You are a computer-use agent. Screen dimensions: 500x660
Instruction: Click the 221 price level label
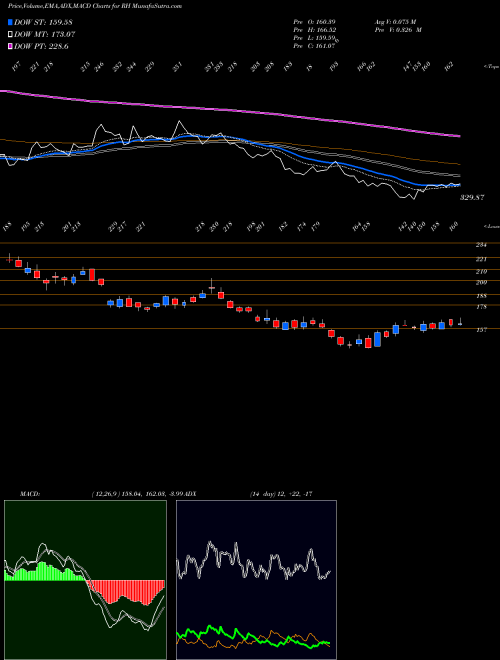click(x=481, y=259)
